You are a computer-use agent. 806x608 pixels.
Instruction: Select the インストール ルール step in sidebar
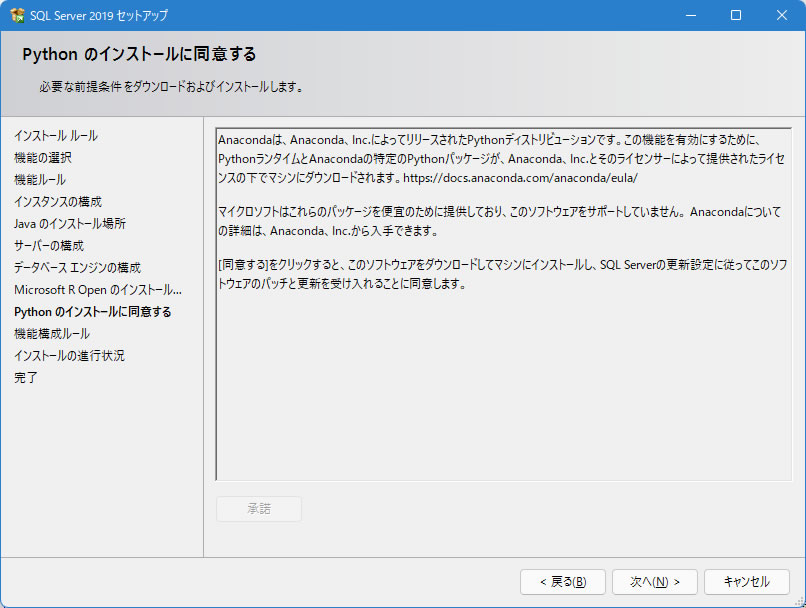[x=56, y=136]
